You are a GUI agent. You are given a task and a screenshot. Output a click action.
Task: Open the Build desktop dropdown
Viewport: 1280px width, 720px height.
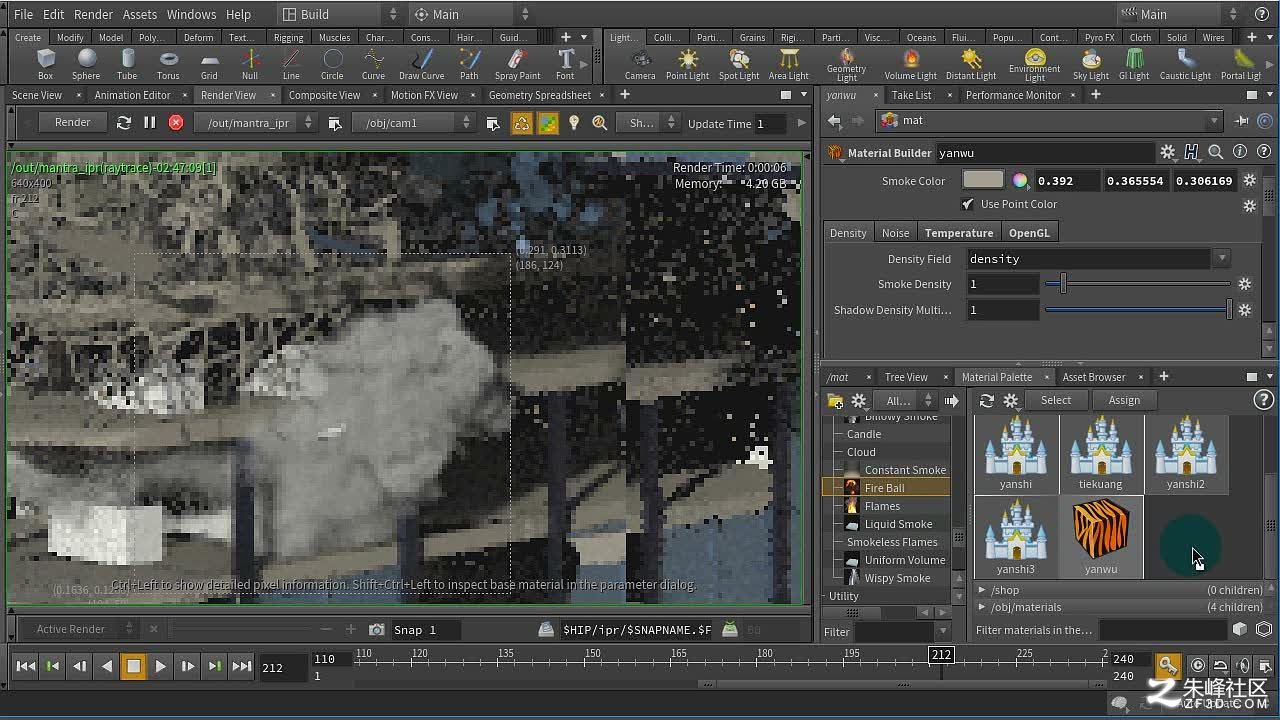click(339, 14)
